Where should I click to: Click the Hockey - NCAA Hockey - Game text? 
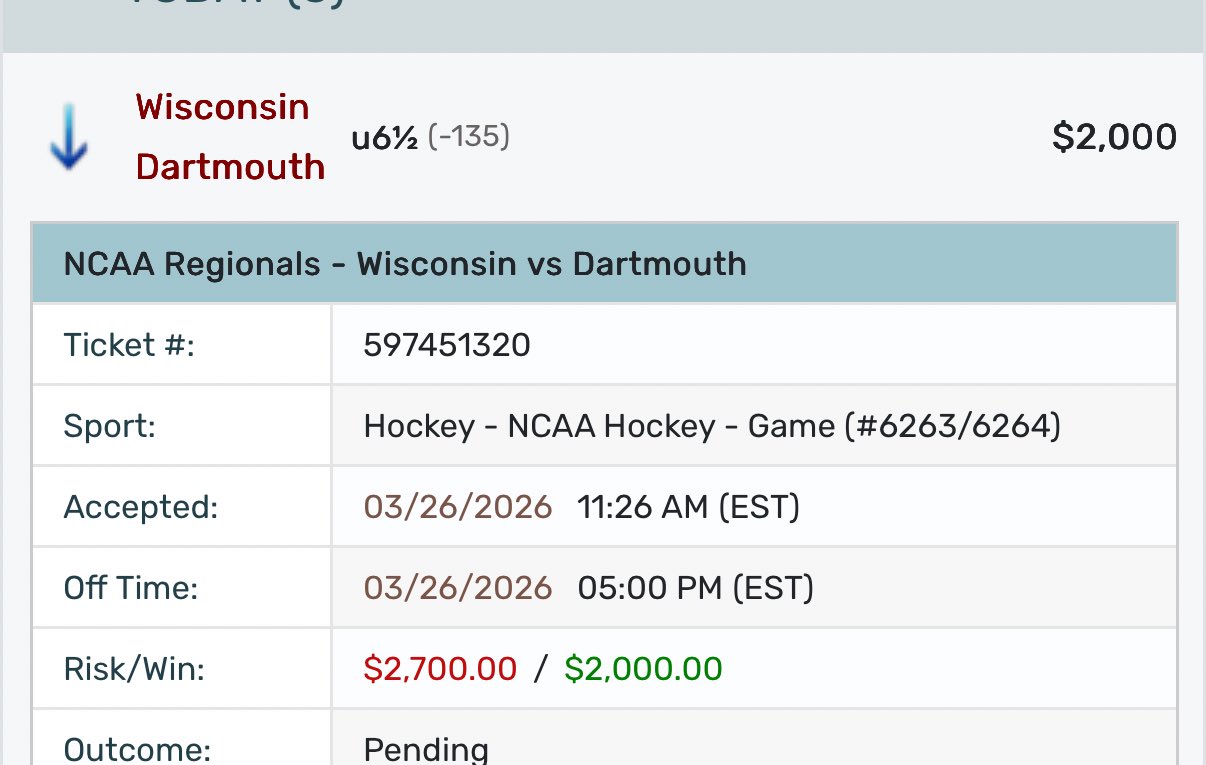point(711,426)
